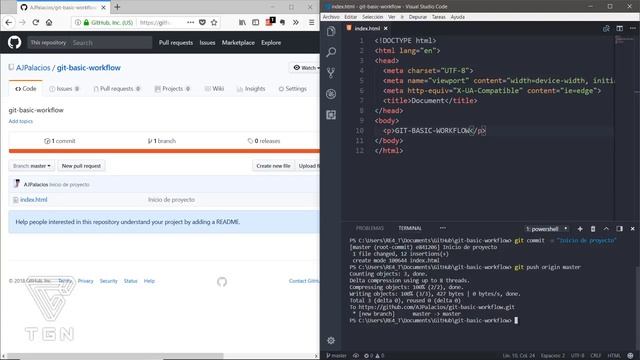Open the Extensions view in VS Code
Image resolution: width=640 pixels, height=360 pixels.
tap(331, 115)
